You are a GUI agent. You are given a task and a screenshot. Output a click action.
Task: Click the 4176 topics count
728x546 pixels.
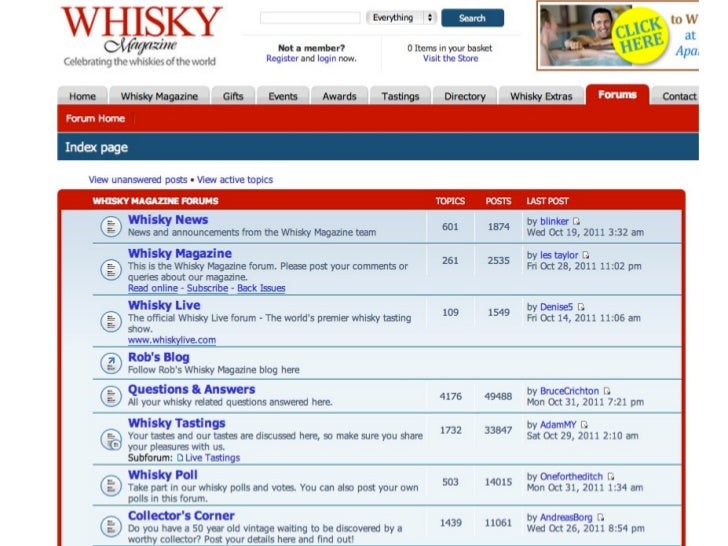click(x=450, y=396)
